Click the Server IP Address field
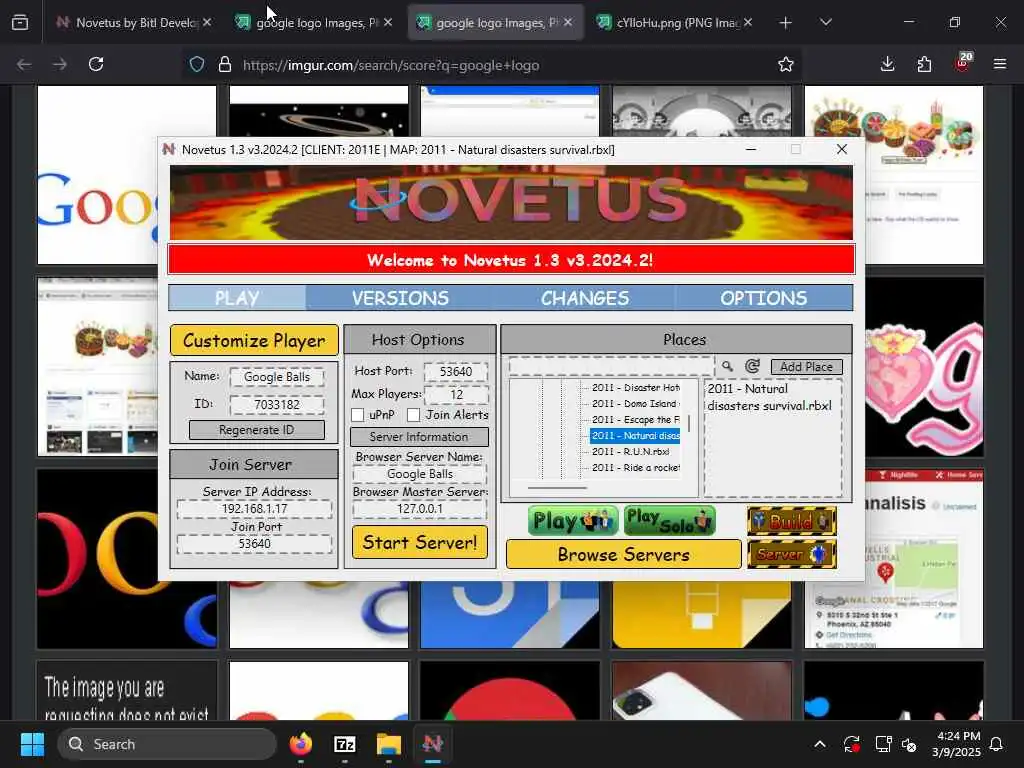 pos(254,508)
